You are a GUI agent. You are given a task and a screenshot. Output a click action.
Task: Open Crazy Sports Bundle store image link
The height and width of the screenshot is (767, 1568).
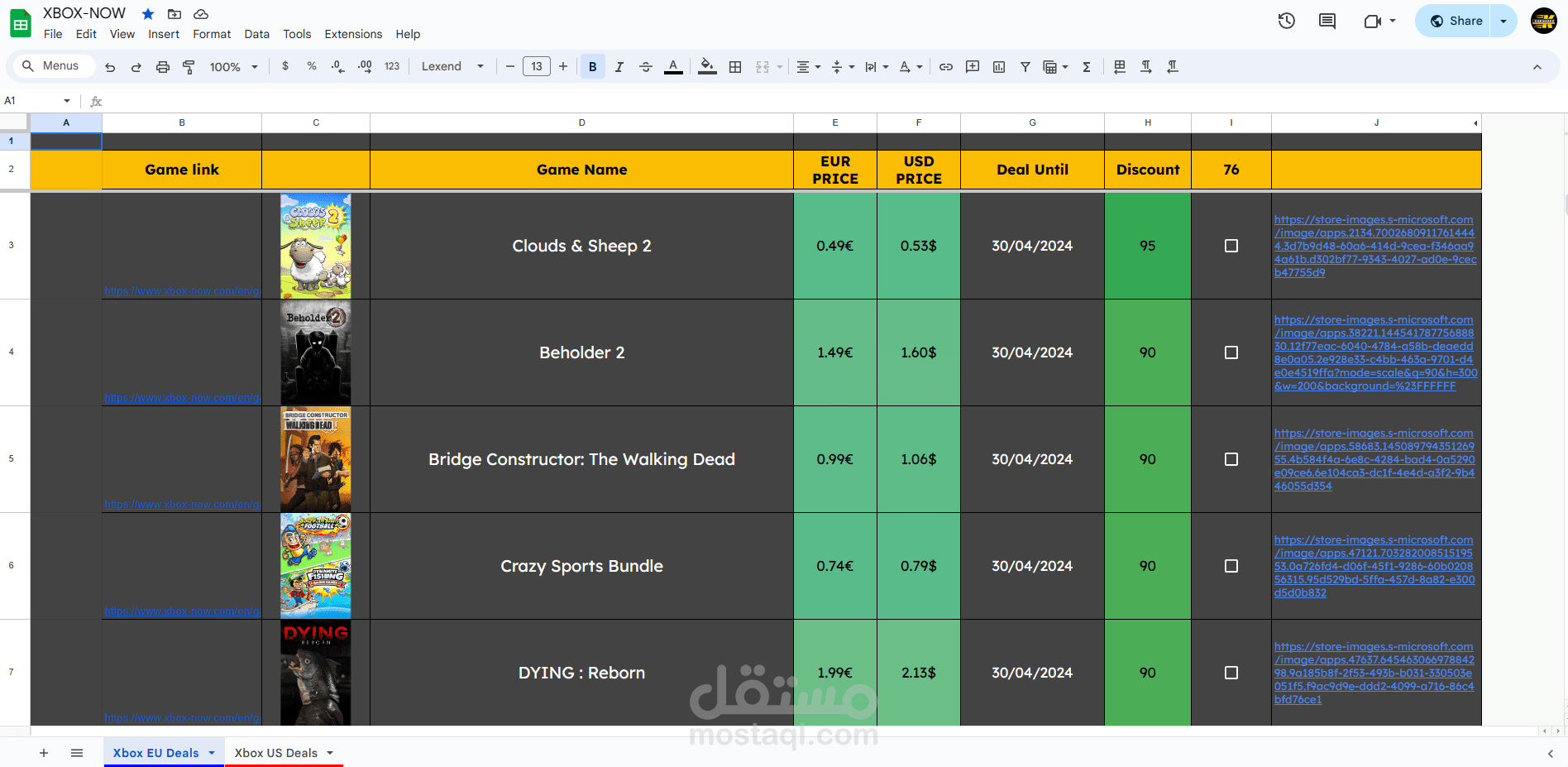tap(1375, 566)
